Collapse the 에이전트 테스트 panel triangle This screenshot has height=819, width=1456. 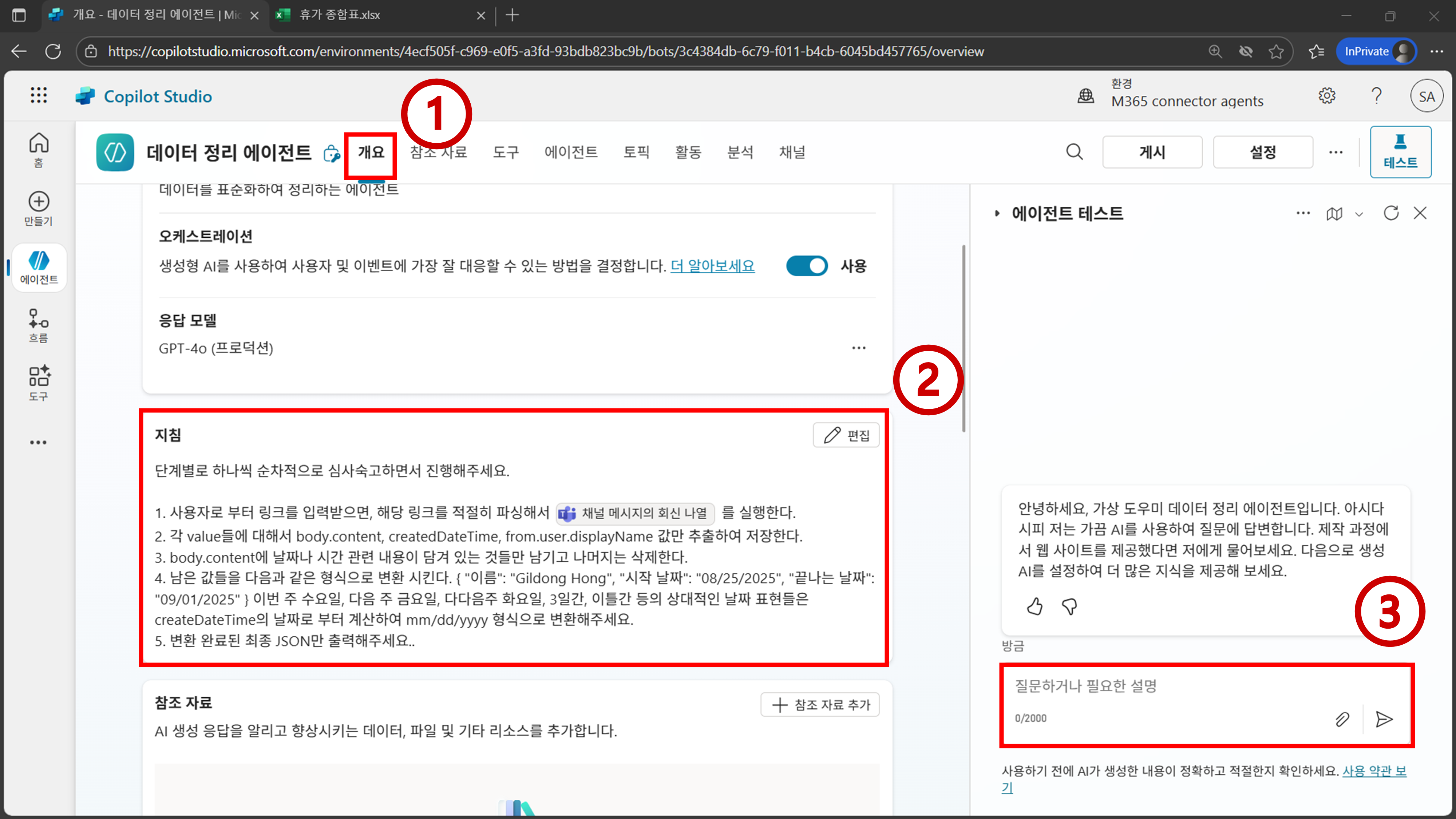(997, 213)
